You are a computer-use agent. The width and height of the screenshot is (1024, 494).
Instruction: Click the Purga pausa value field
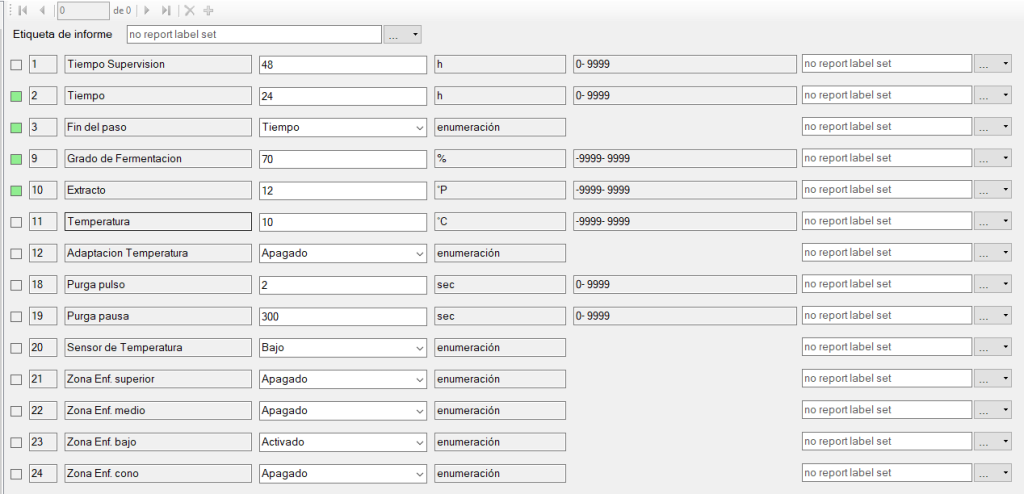(x=342, y=316)
